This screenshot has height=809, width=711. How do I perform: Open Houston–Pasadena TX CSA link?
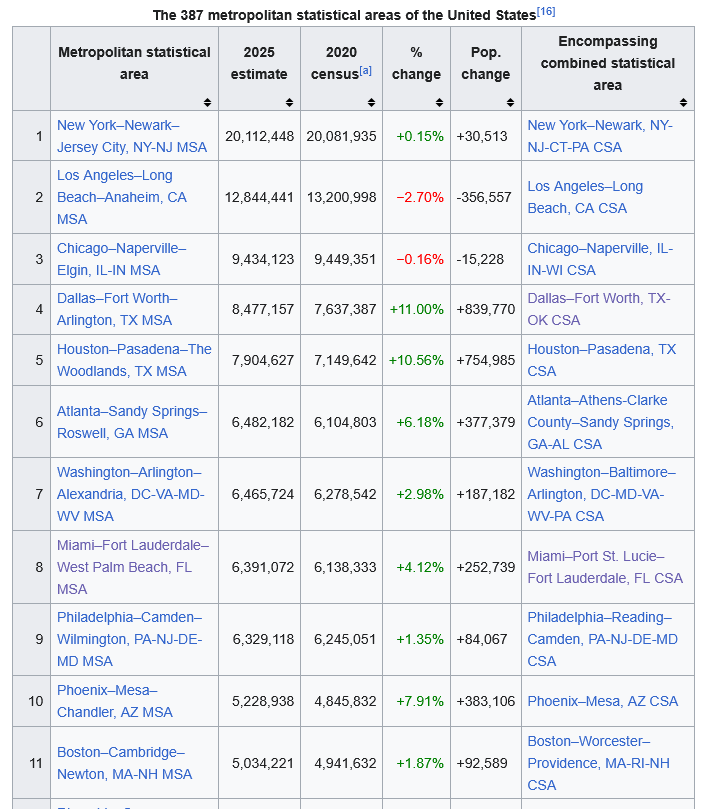coord(602,360)
